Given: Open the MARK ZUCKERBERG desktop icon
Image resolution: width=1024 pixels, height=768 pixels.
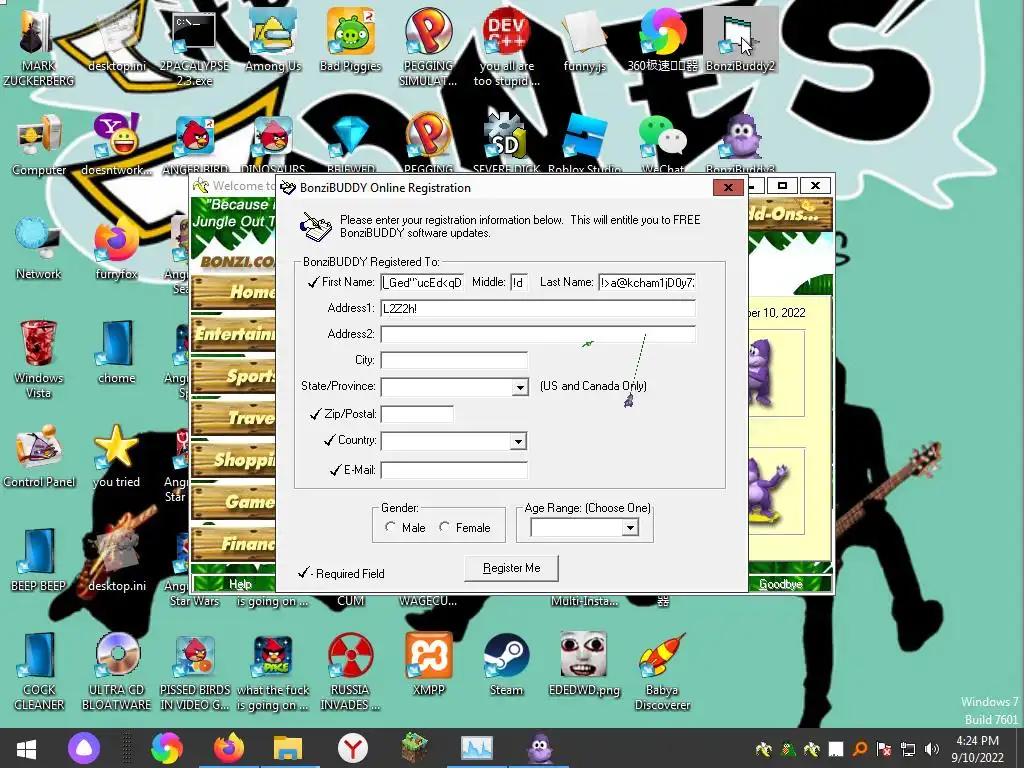Looking at the screenshot, I should coord(38,46).
